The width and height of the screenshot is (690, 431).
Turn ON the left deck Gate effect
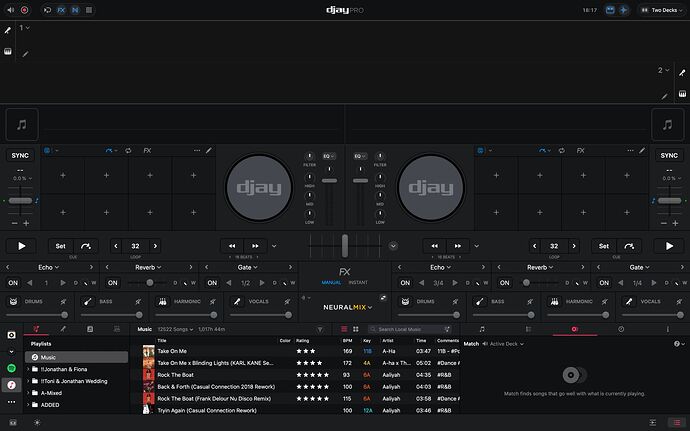[x=212, y=283]
